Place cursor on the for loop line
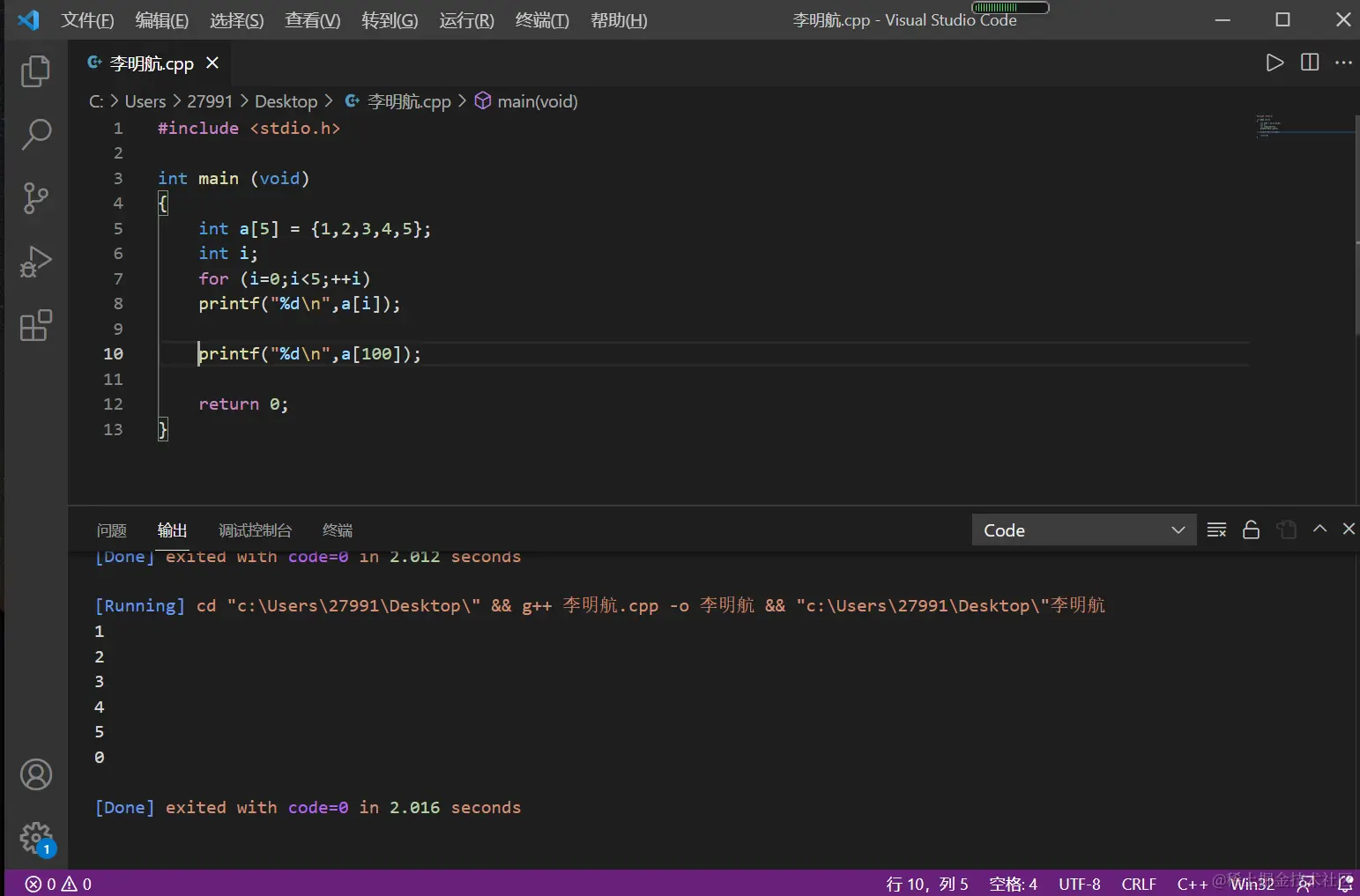This screenshot has height=896, width=1360. coord(285,278)
